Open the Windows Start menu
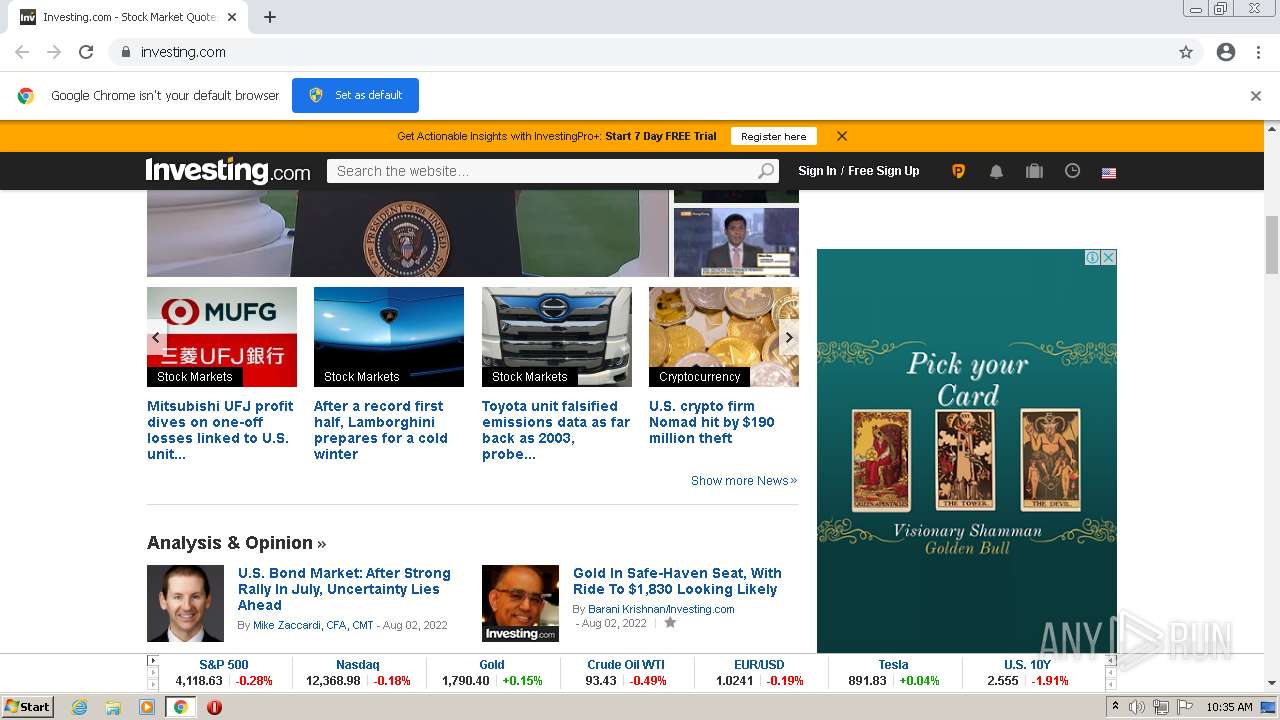 point(28,707)
